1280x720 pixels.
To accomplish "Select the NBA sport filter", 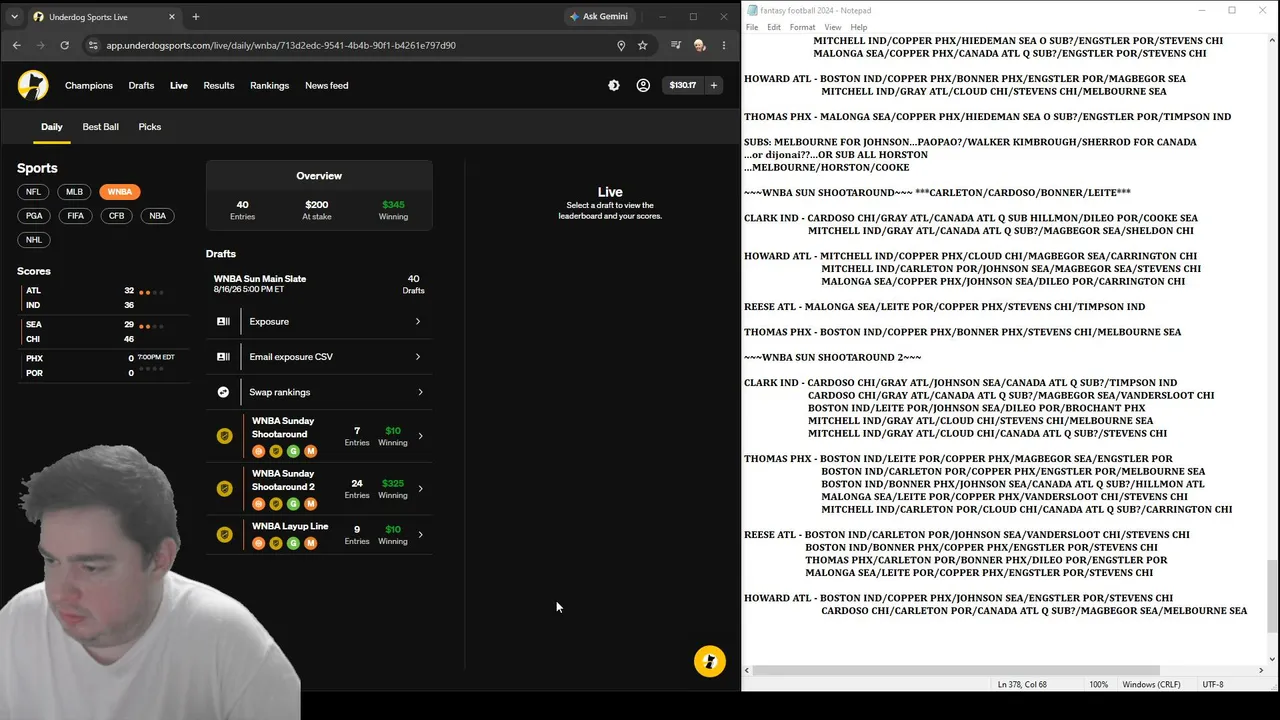I will pos(158,216).
